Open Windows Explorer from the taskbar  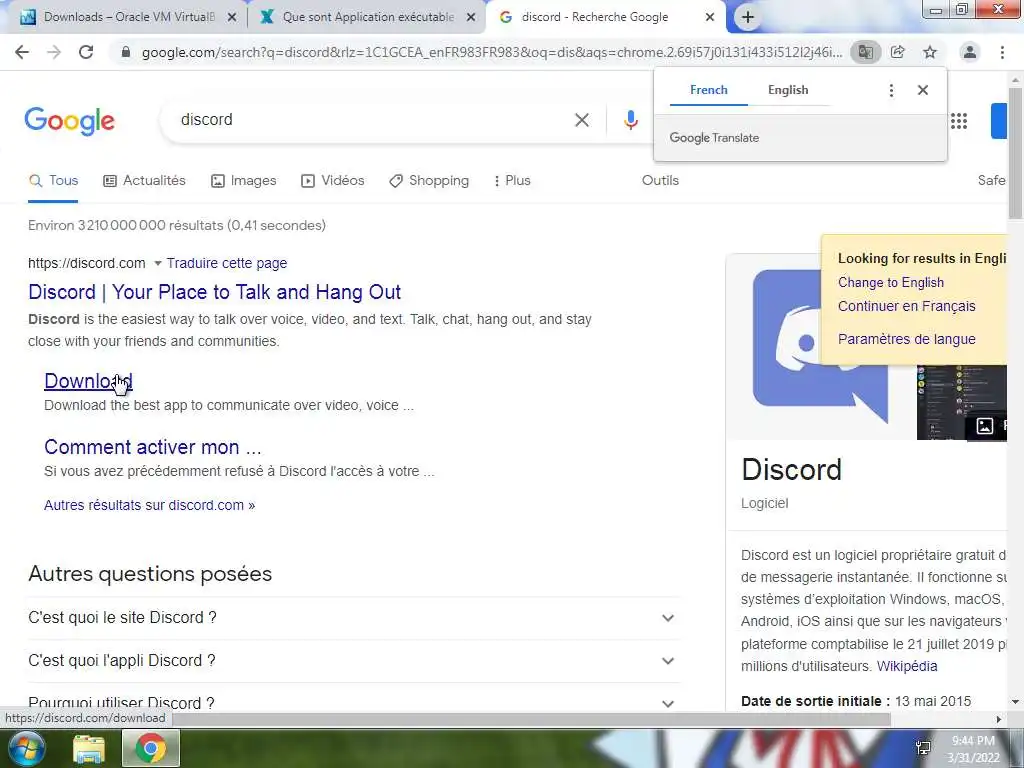tap(88, 749)
